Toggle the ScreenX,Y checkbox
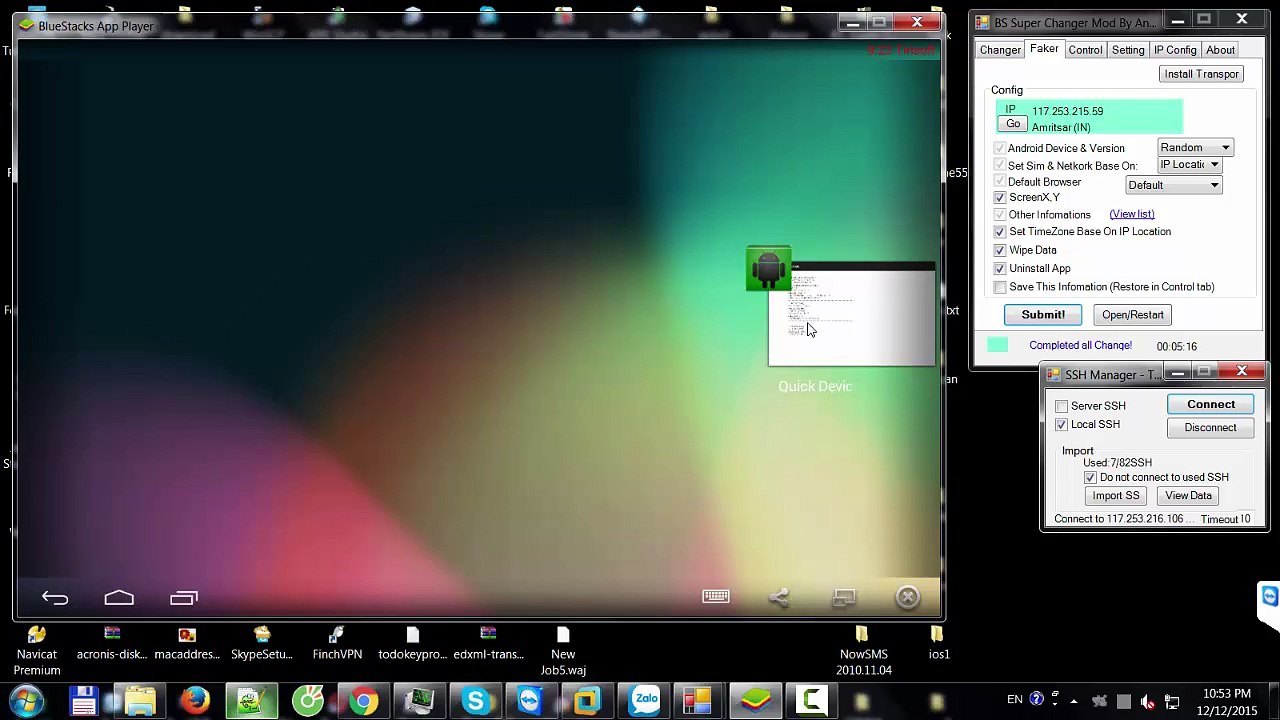This screenshot has height=720, width=1280. pyautogui.click(x=1000, y=198)
